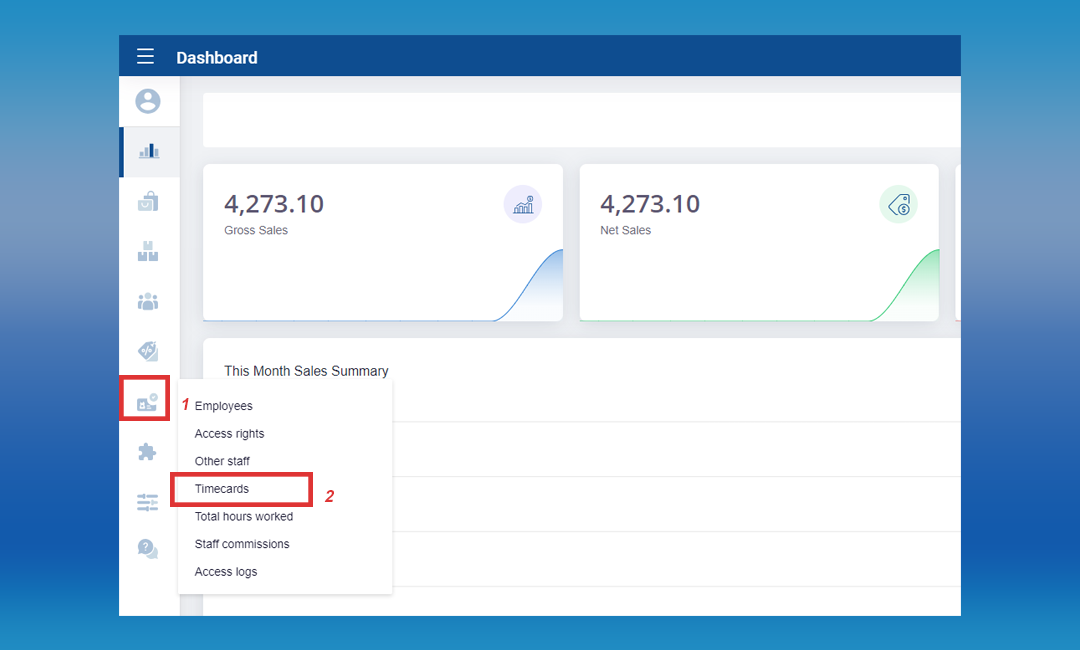
Task: Open the discount tag sidebar icon
Action: pos(148,351)
